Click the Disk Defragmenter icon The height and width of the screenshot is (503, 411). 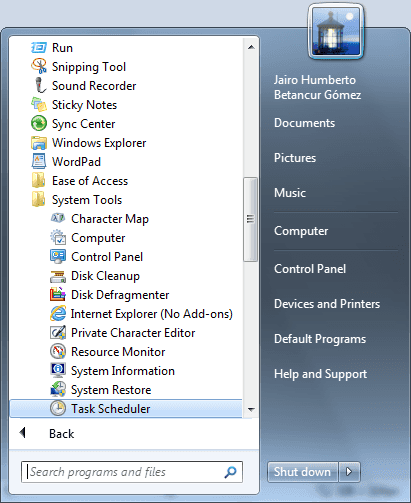coord(58,294)
